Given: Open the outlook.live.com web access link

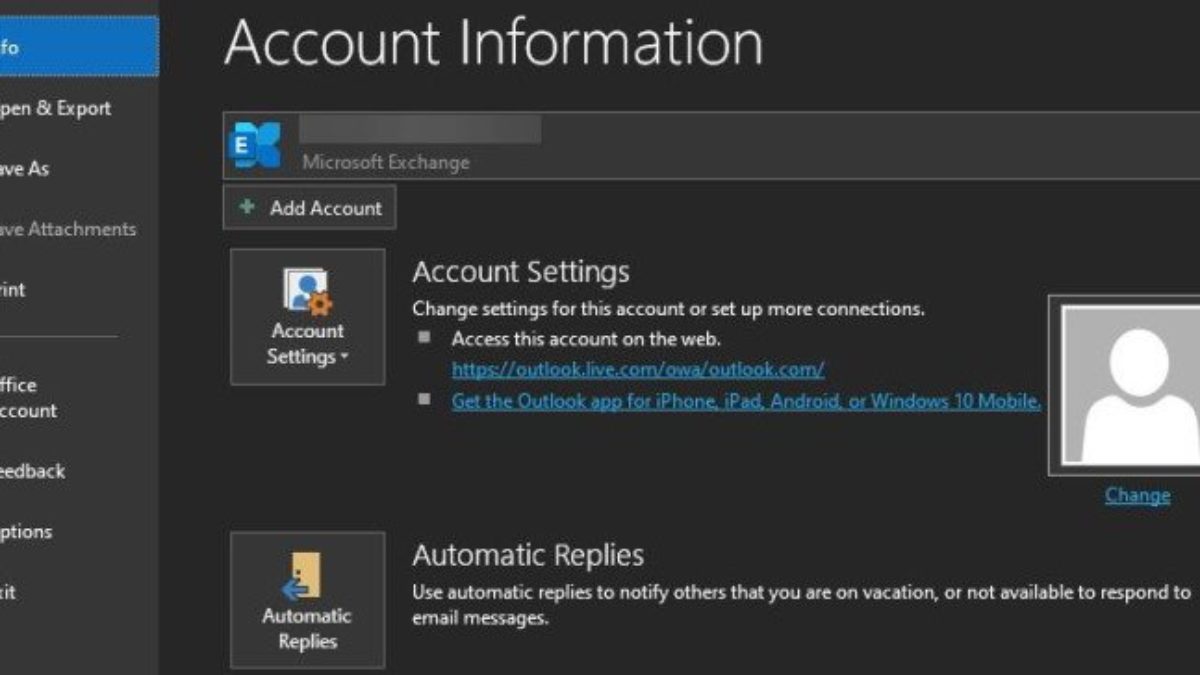Looking at the screenshot, I should pyautogui.click(x=638, y=370).
